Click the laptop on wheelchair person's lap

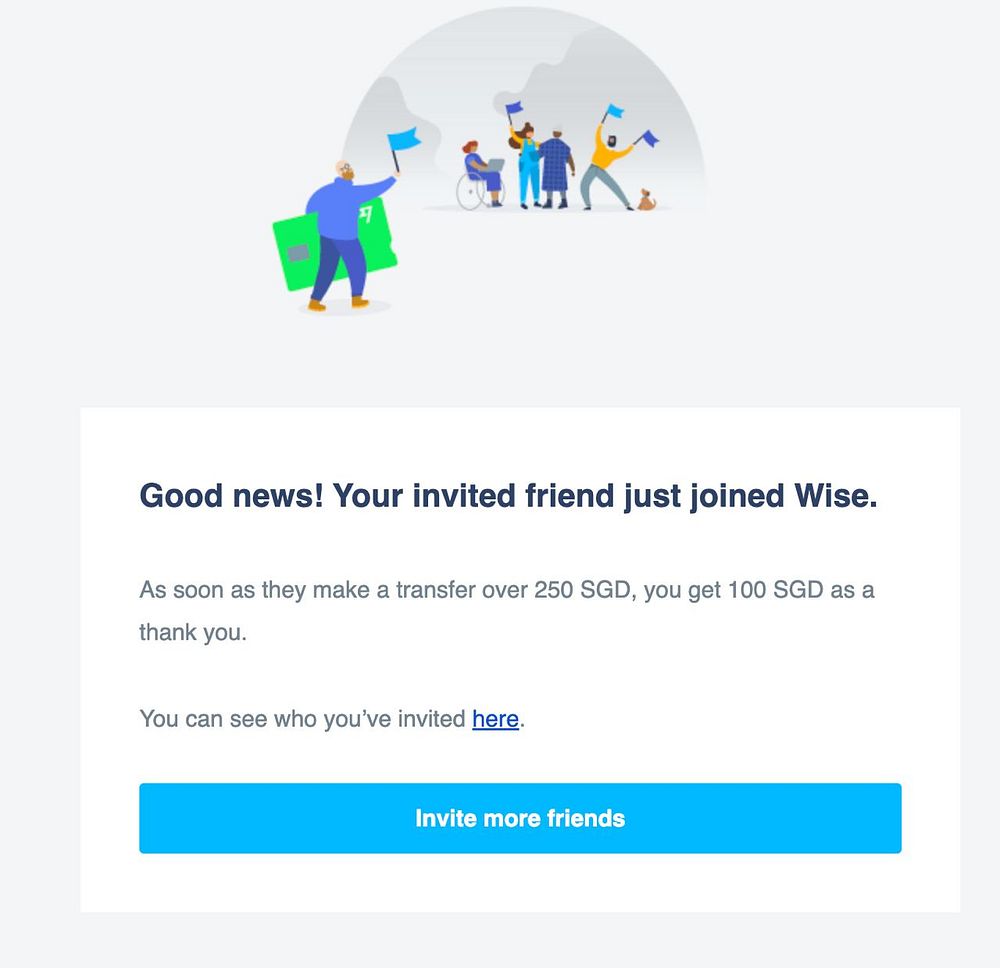pos(495,166)
